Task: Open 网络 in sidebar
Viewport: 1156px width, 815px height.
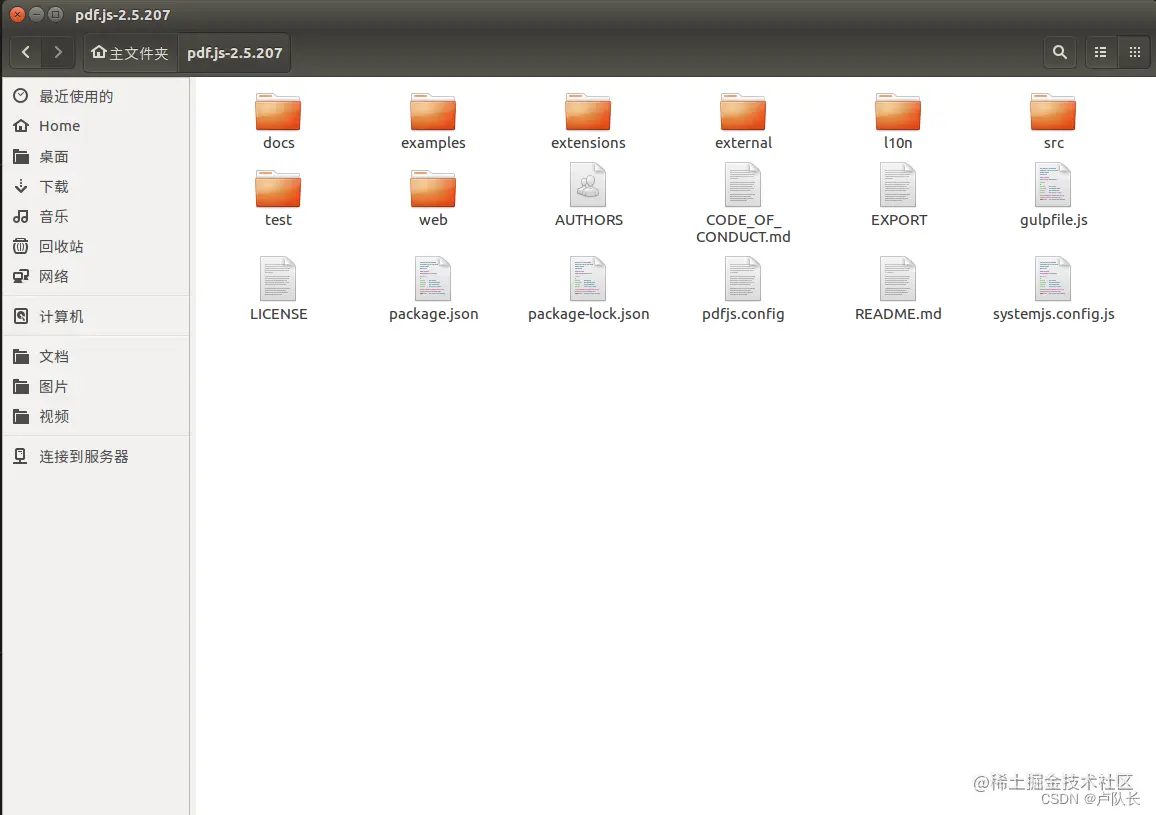Action: (96, 277)
